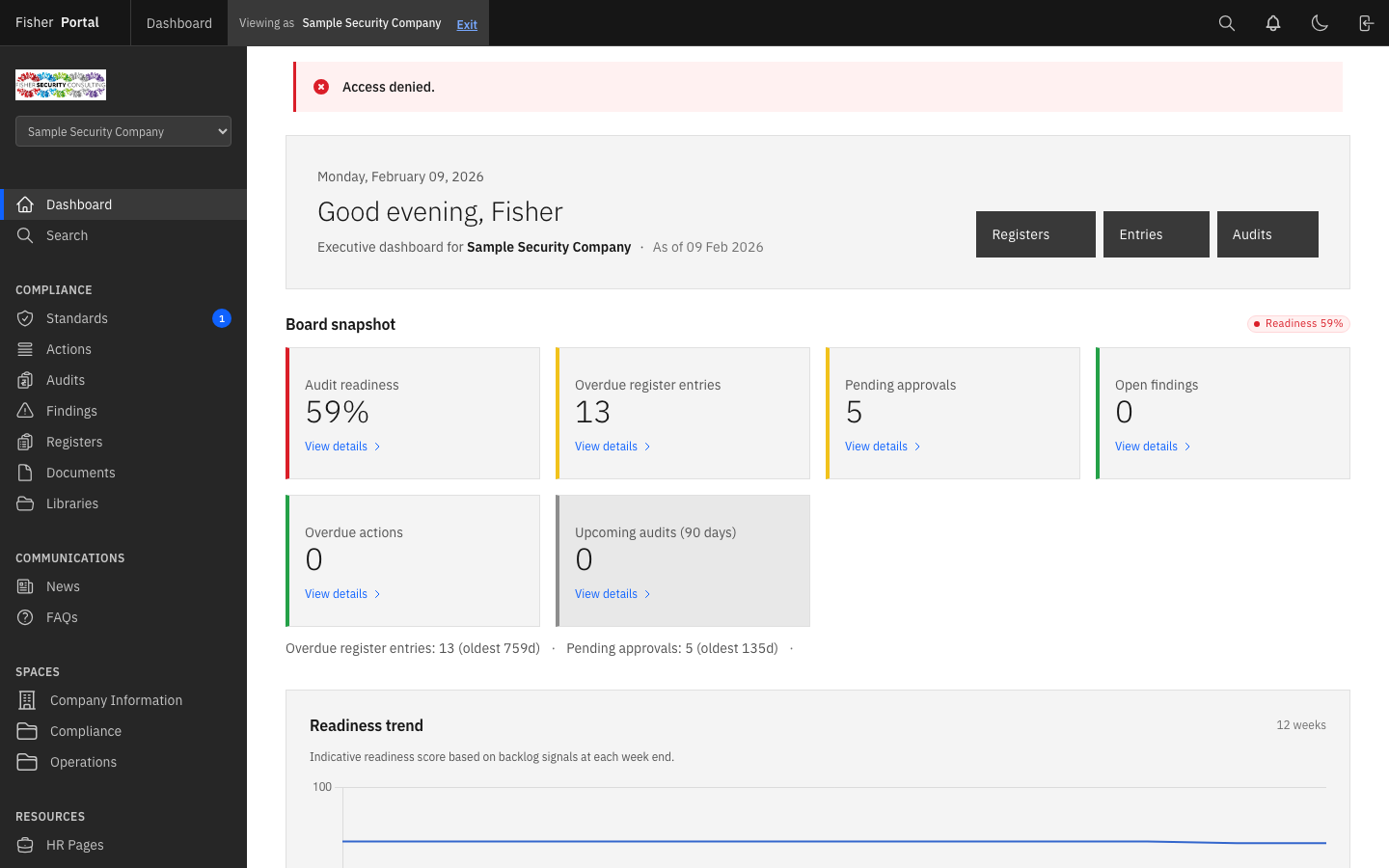
Task: Open the Sample Security Company selector
Action: pyautogui.click(x=123, y=131)
